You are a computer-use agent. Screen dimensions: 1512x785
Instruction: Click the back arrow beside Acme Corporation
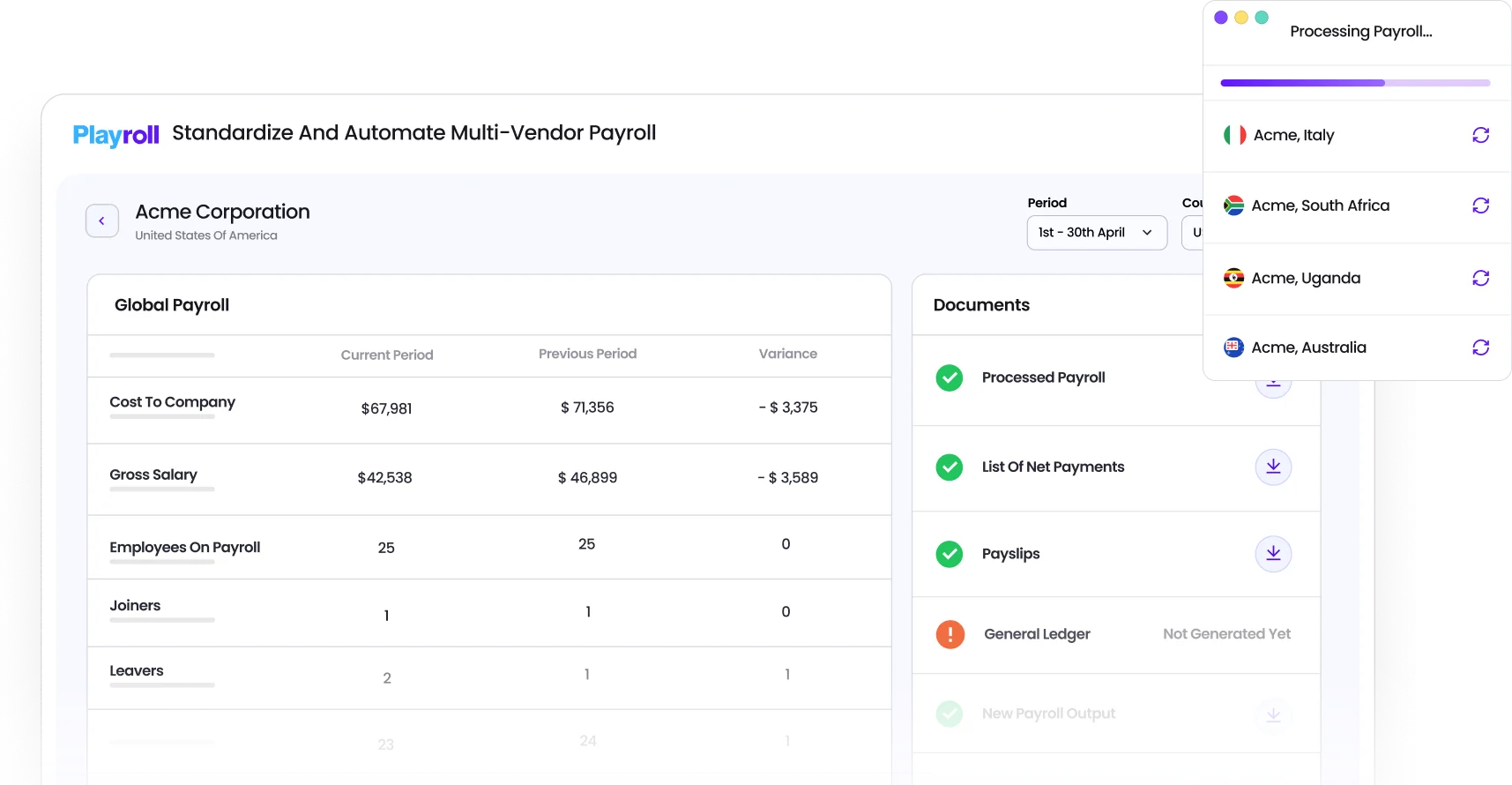click(102, 221)
